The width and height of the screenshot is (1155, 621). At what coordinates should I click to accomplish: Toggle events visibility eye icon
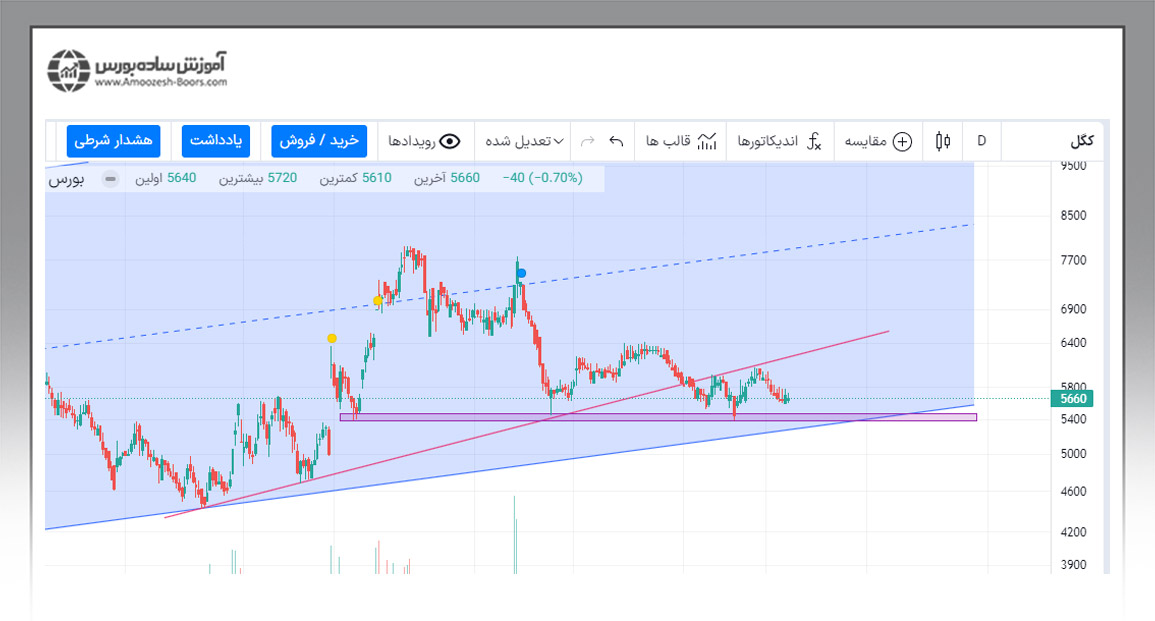(450, 141)
